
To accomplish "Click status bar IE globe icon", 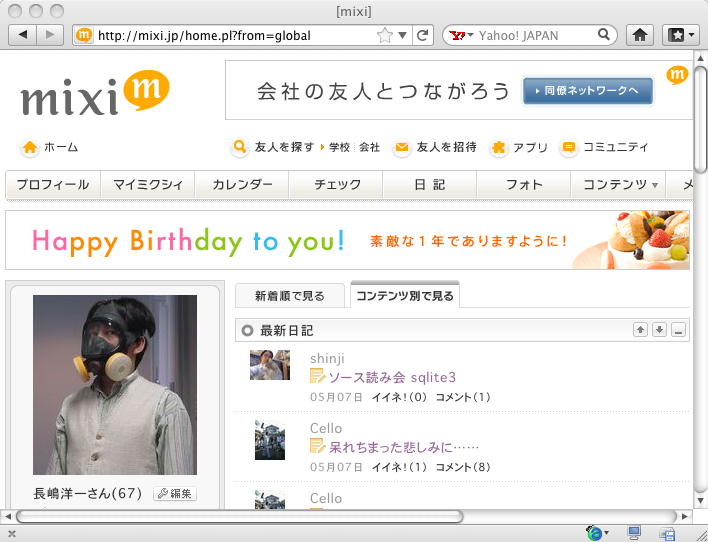I will pyautogui.click(x=595, y=533).
